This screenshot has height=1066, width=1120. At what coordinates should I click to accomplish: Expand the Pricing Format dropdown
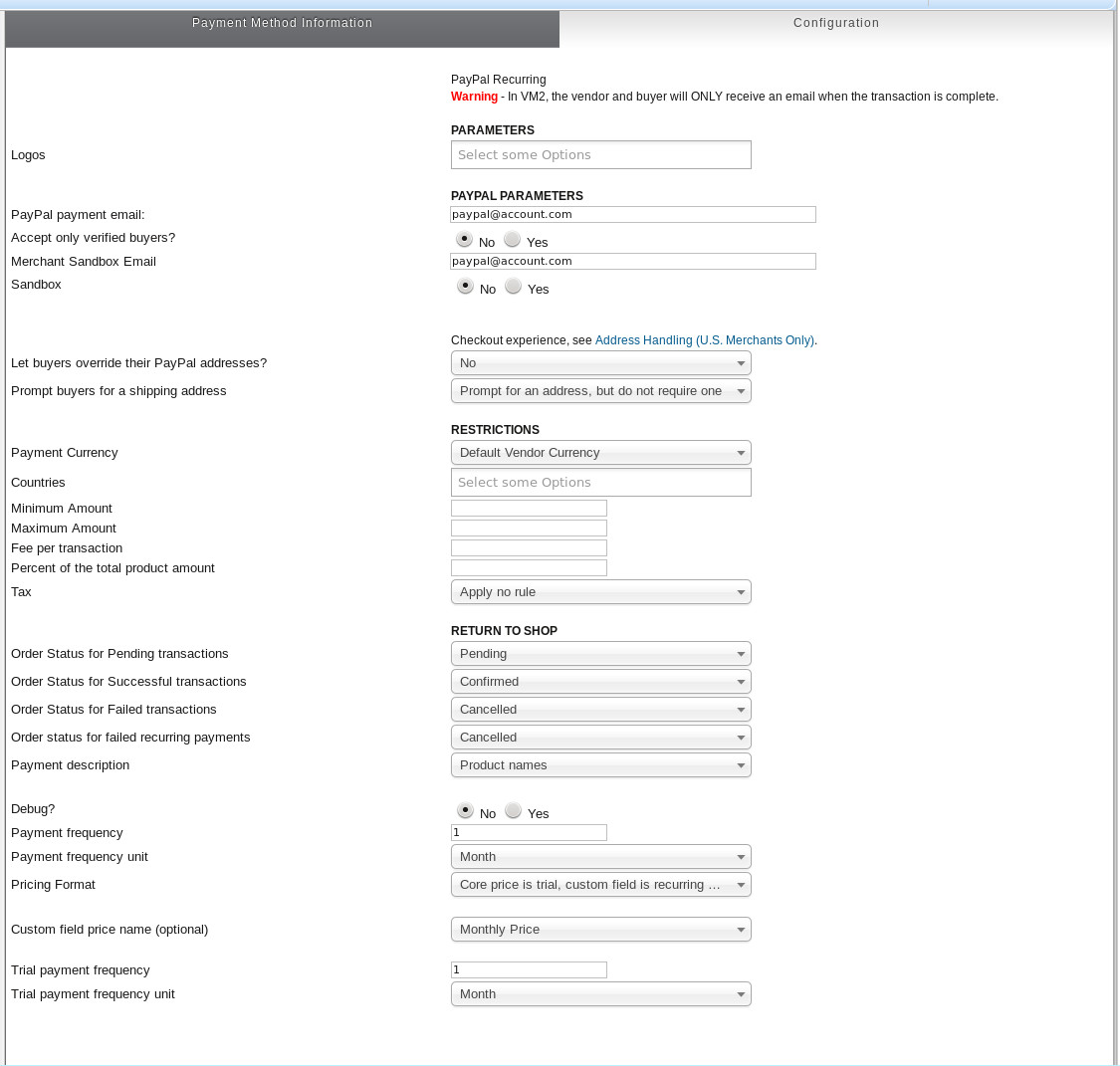click(x=600, y=885)
